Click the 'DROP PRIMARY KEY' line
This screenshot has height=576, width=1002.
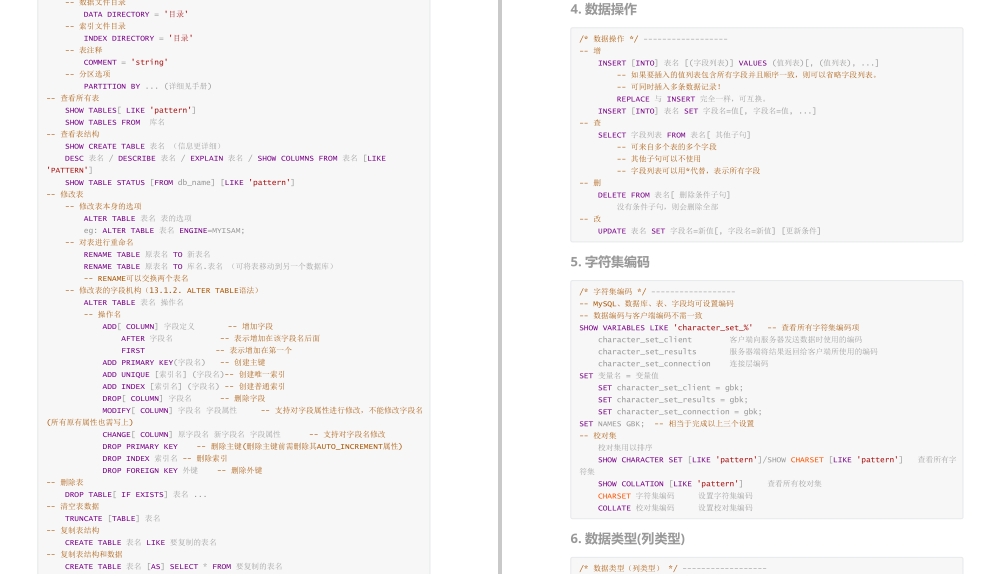click(x=252, y=447)
